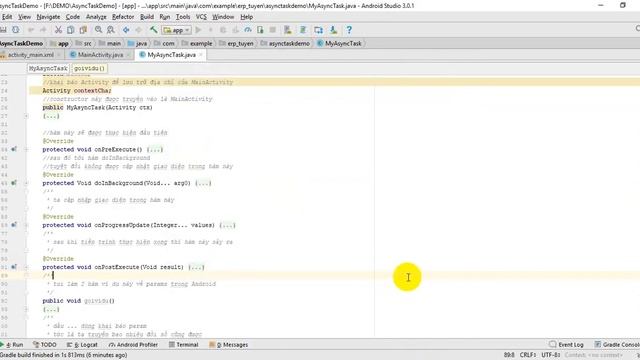This screenshot has width=640, height=360.
Task: Click the Copy toolbar icon
Action: pyautogui.click(x=71, y=30)
